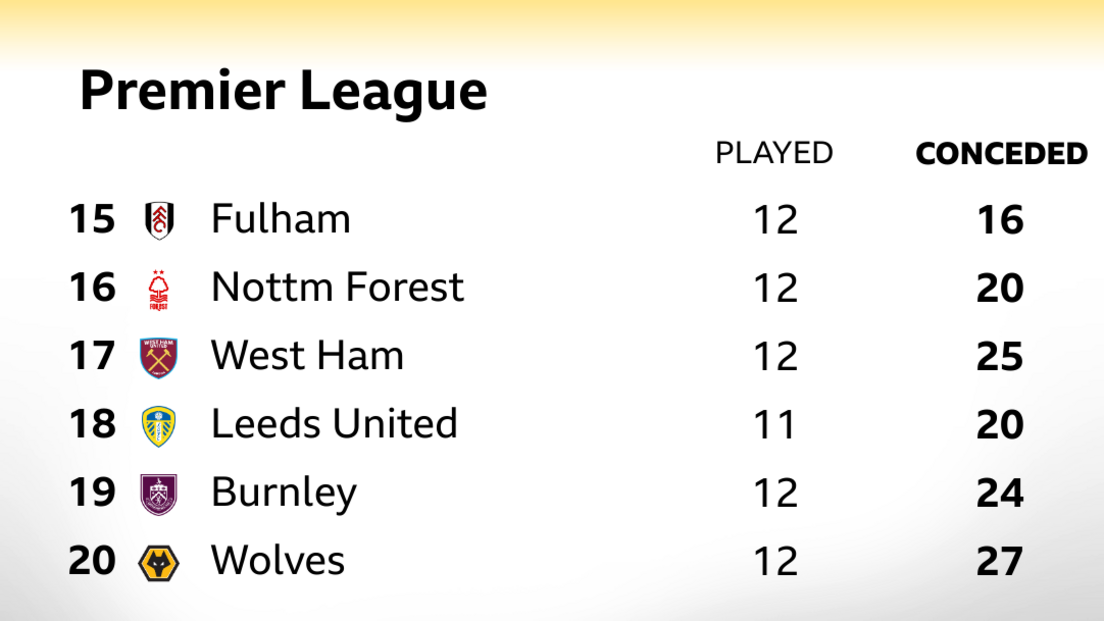
Task: Click the Leeds United club crest
Action: [159, 425]
